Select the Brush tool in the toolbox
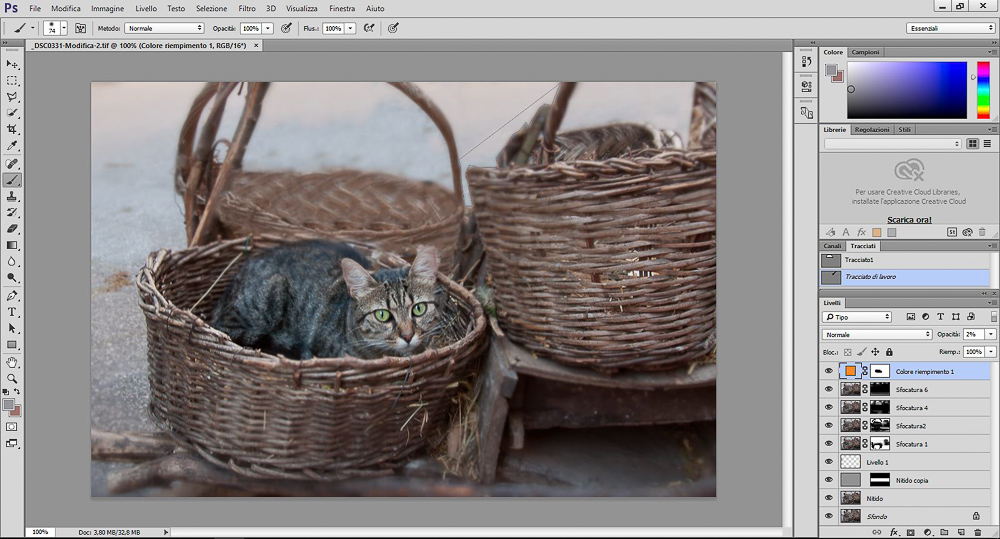The width and height of the screenshot is (1000, 539). [x=12, y=180]
